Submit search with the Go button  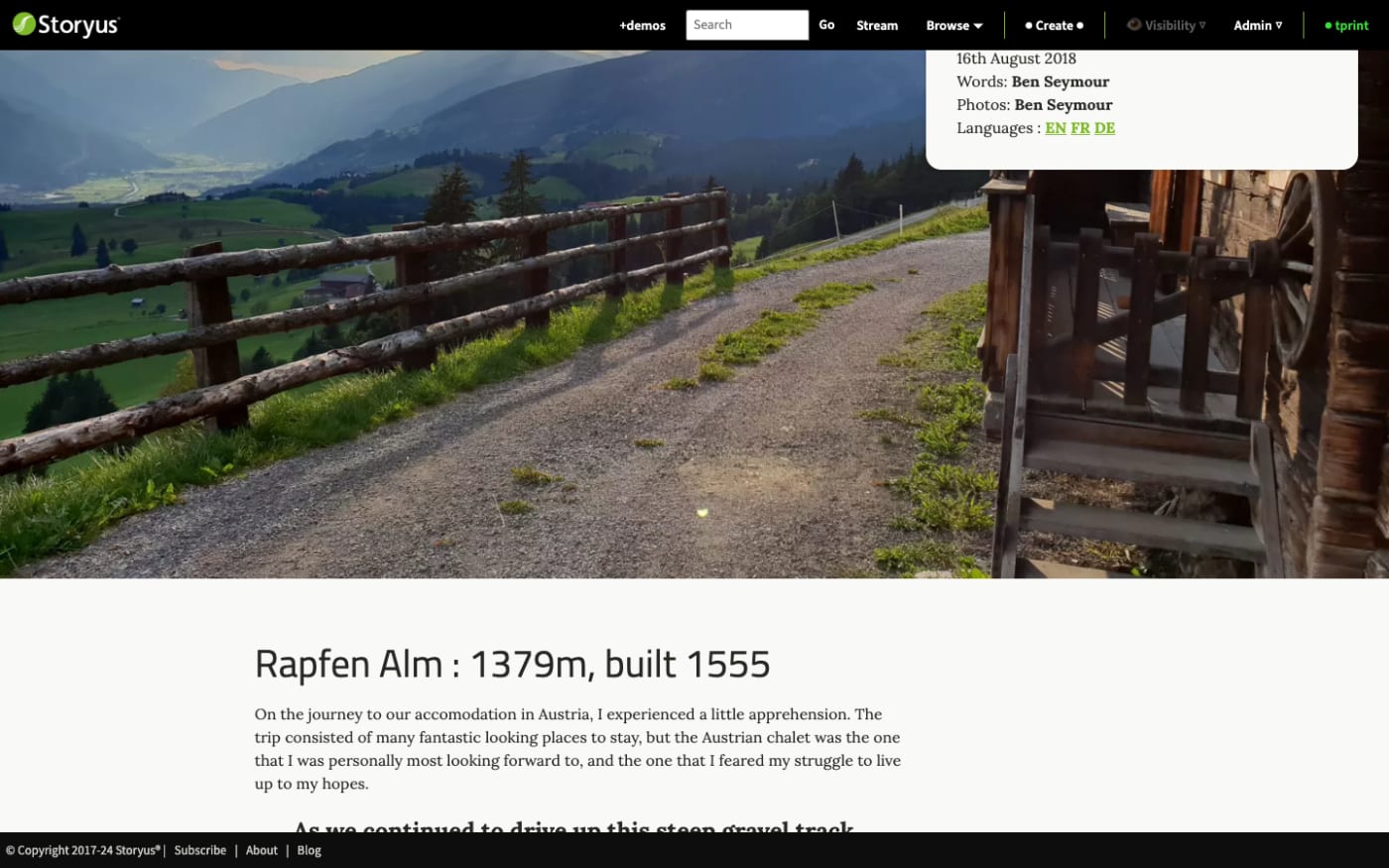(826, 25)
